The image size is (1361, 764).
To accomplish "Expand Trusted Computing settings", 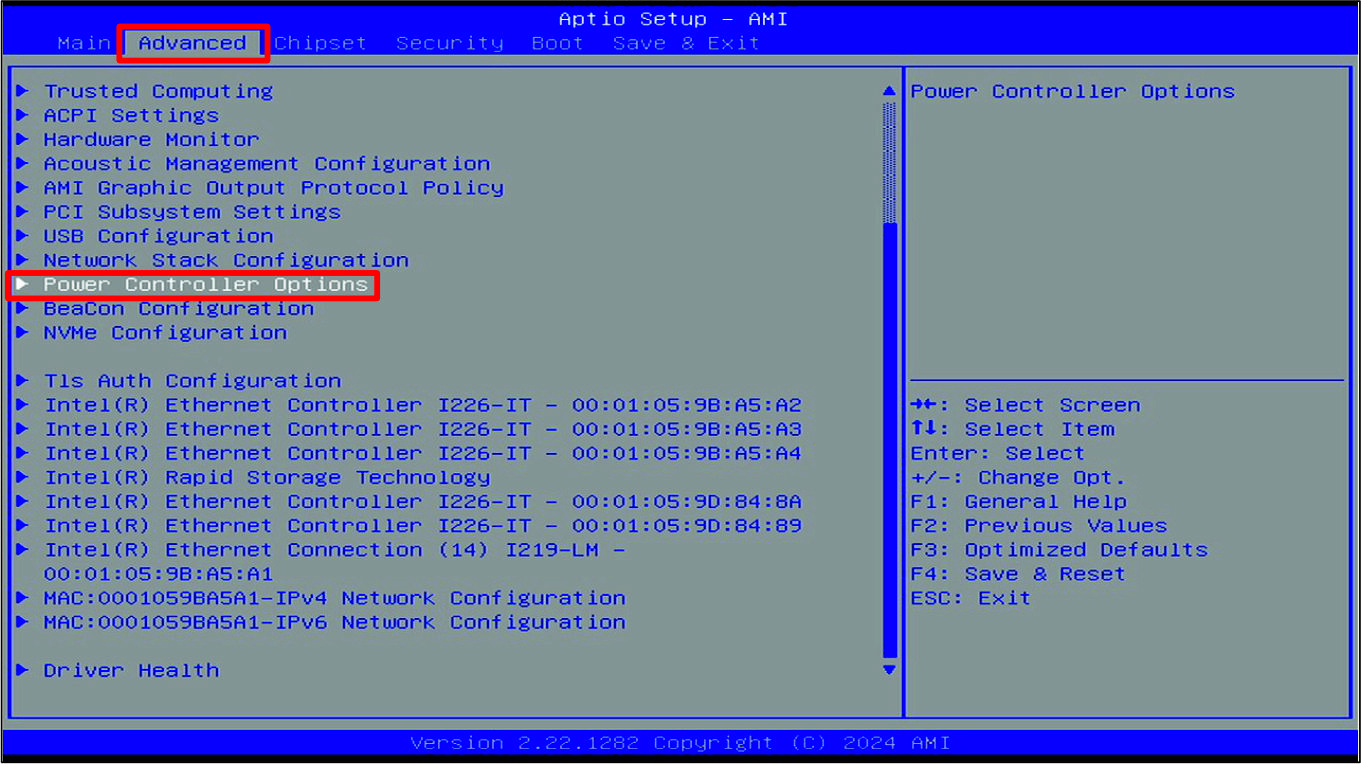I will tap(157, 90).
